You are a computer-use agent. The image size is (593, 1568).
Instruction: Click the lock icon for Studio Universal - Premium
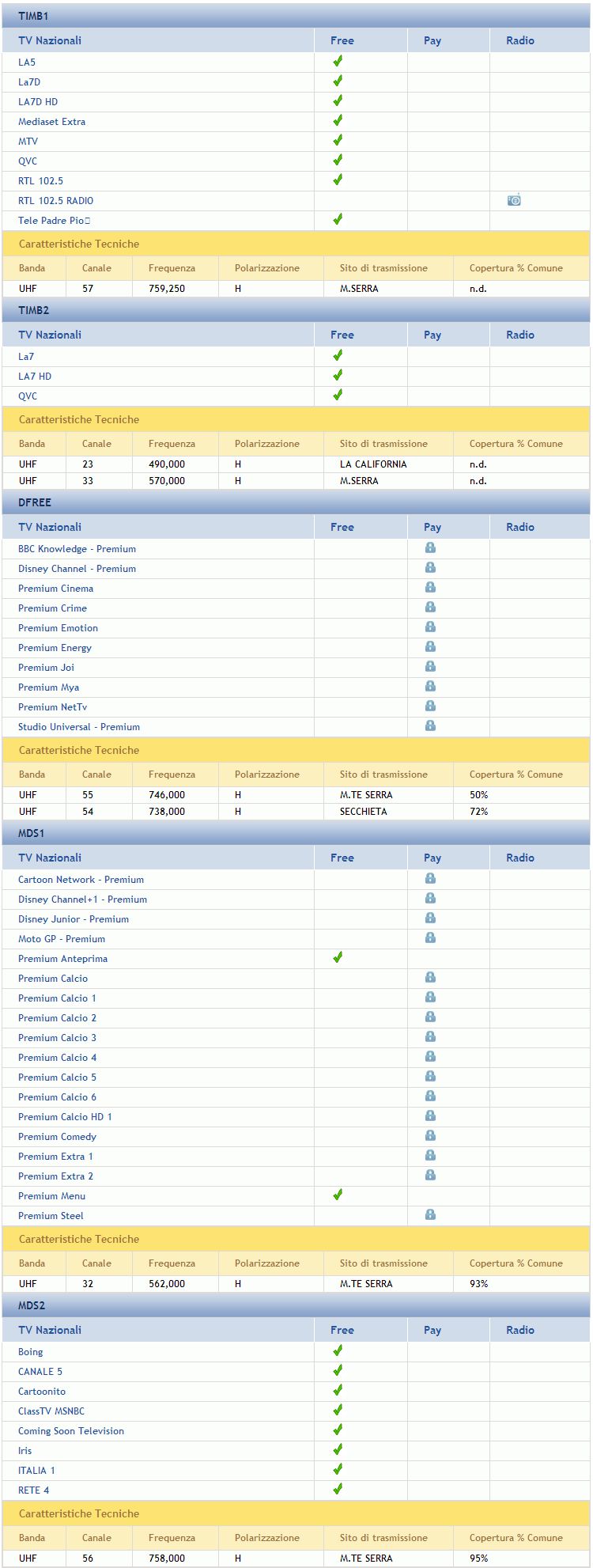click(430, 725)
